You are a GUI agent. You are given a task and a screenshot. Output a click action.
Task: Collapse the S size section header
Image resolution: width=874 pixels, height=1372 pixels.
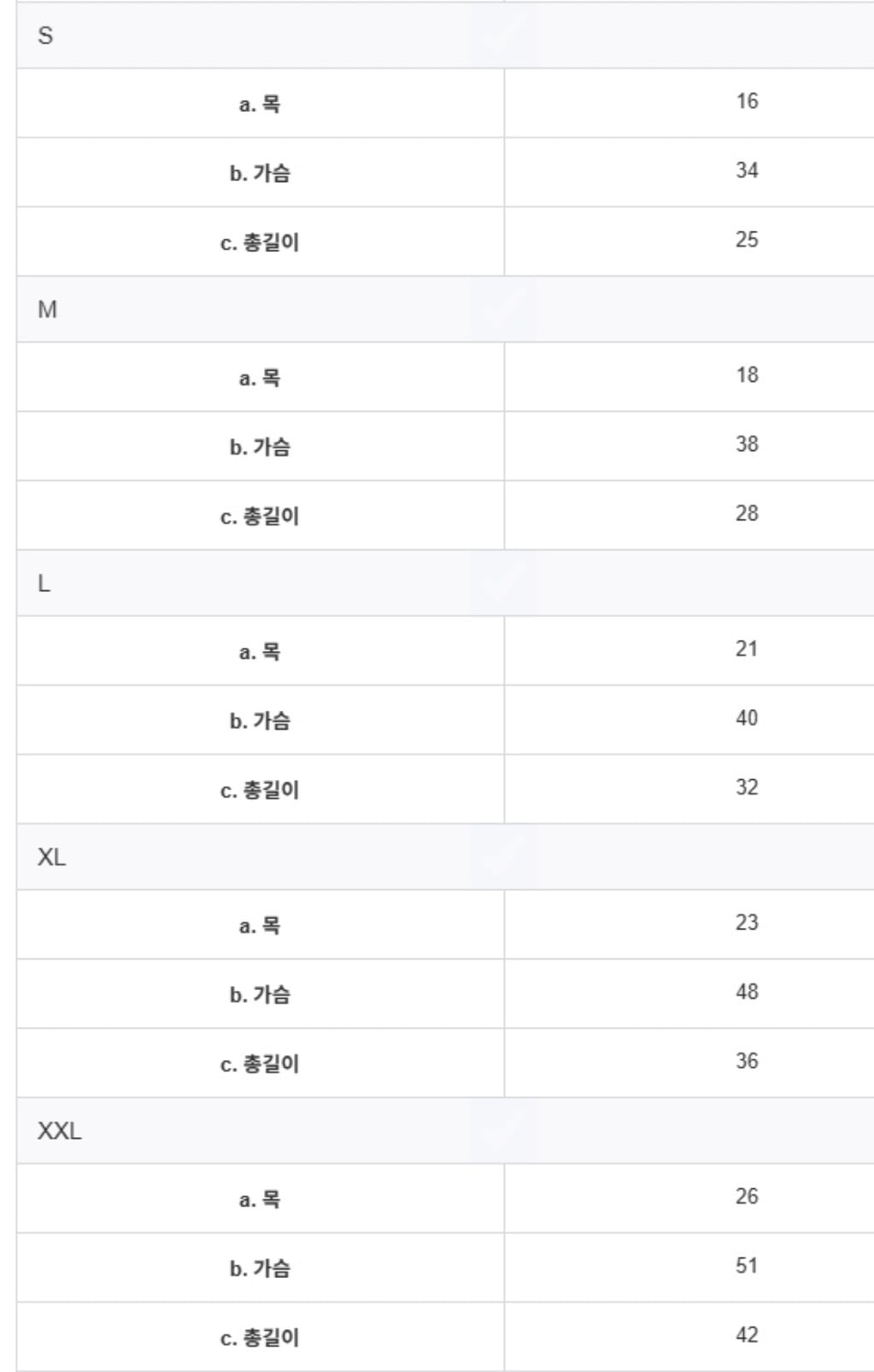(x=45, y=36)
